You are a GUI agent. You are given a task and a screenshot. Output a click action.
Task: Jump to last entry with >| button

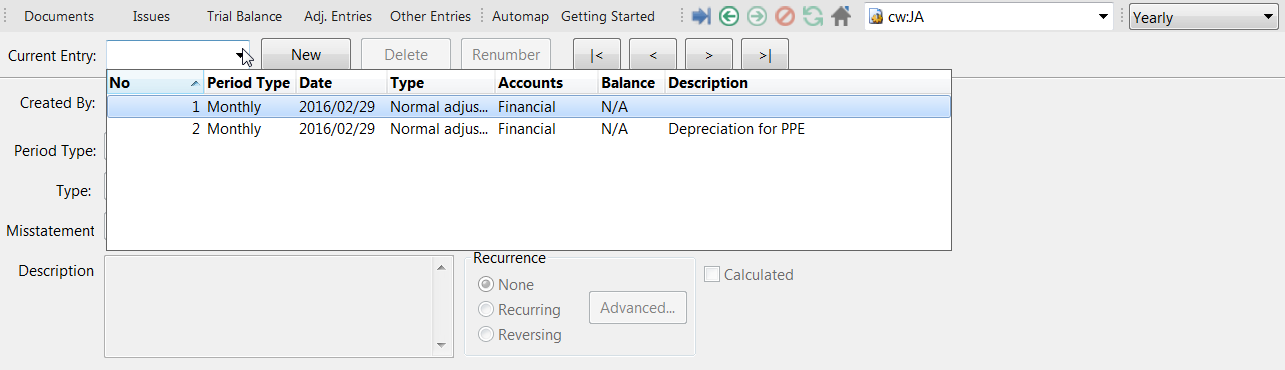tap(765, 55)
